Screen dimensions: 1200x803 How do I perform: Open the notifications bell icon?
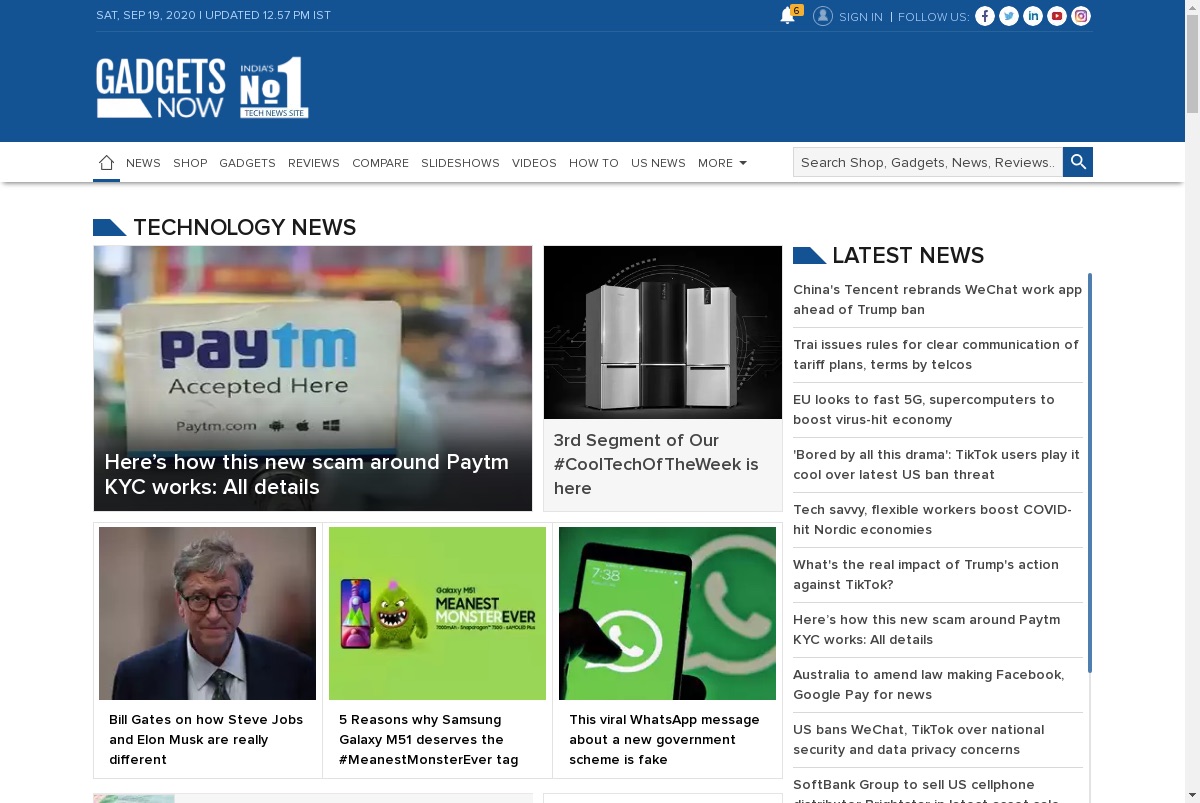click(x=788, y=16)
